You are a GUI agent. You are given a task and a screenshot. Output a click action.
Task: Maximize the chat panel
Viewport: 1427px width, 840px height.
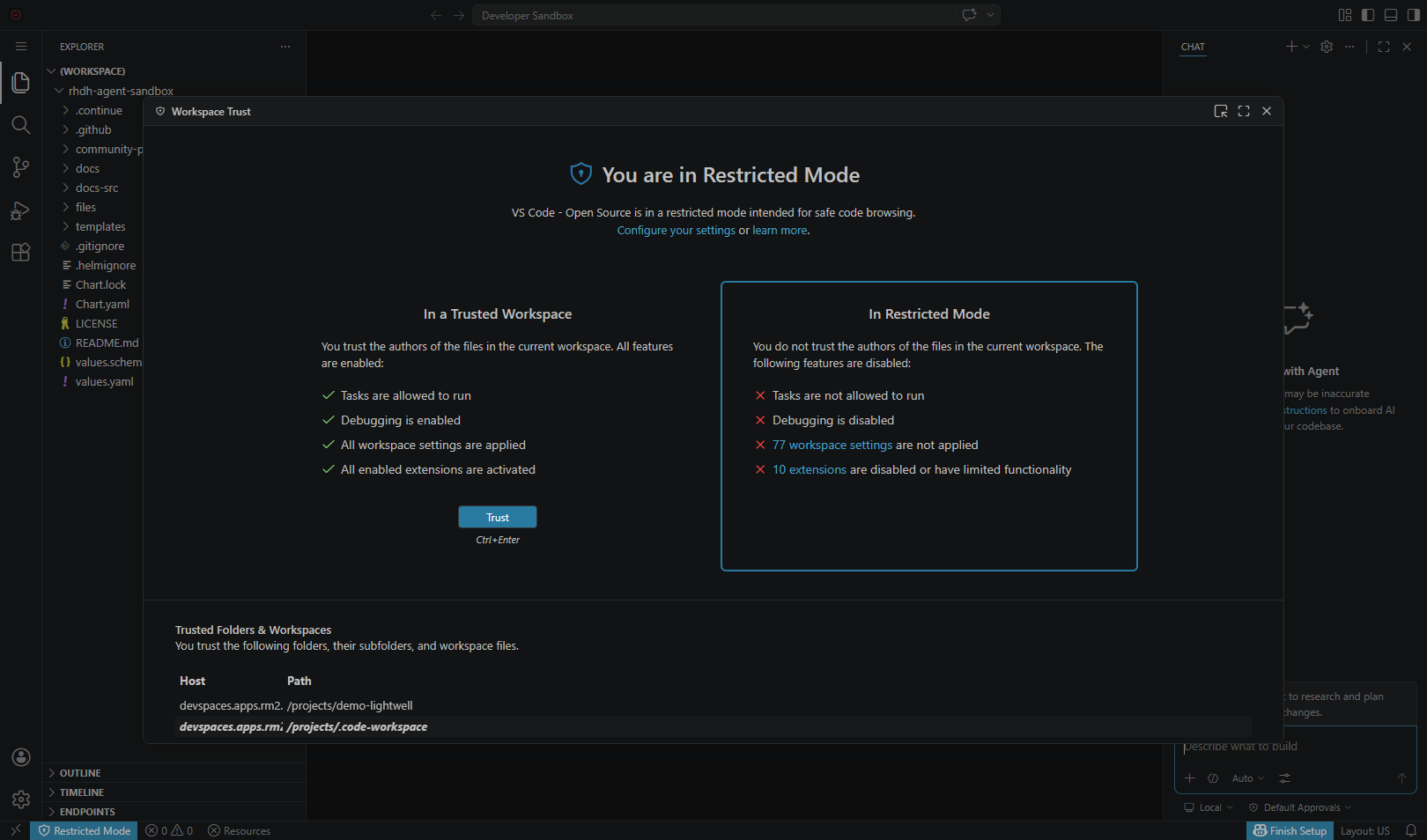[x=1384, y=47]
